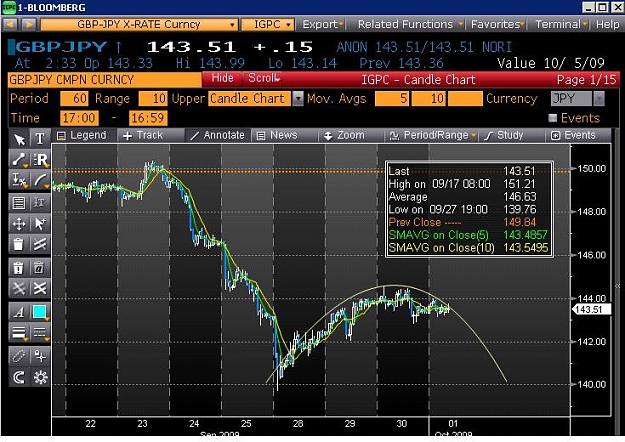Open the Favorites menu
Viewport: 625px width, 442px height.
[x=497, y=24]
